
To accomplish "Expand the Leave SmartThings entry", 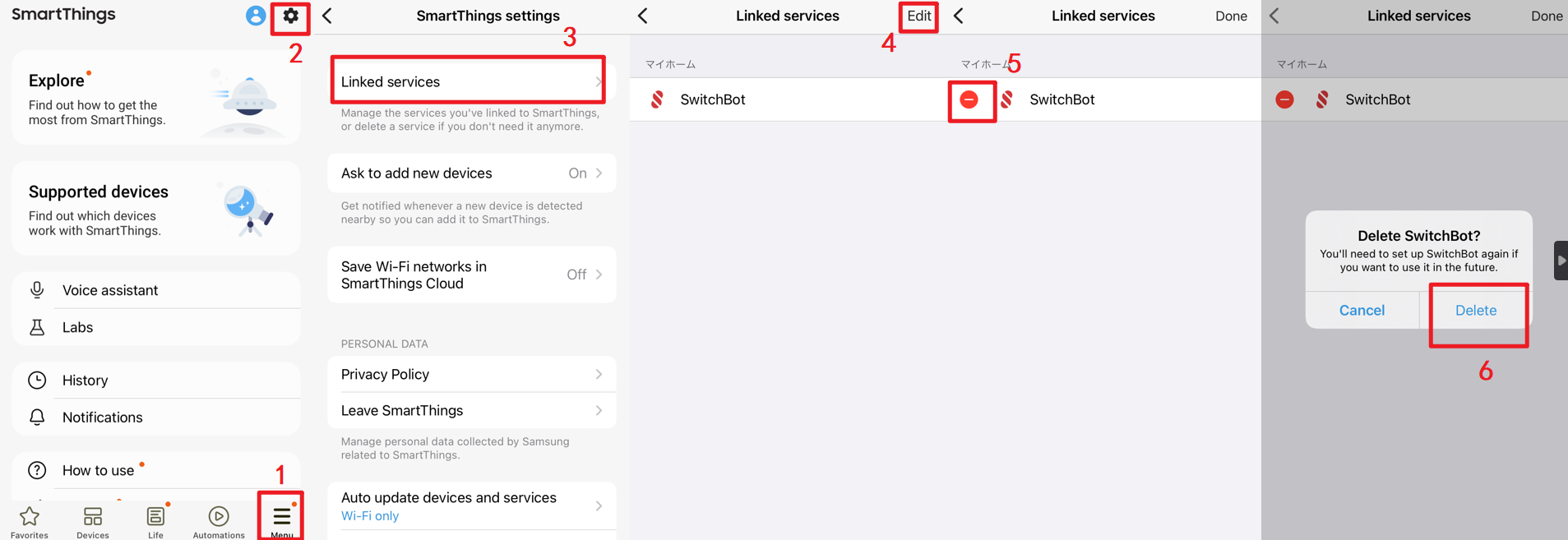I will pos(471,410).
